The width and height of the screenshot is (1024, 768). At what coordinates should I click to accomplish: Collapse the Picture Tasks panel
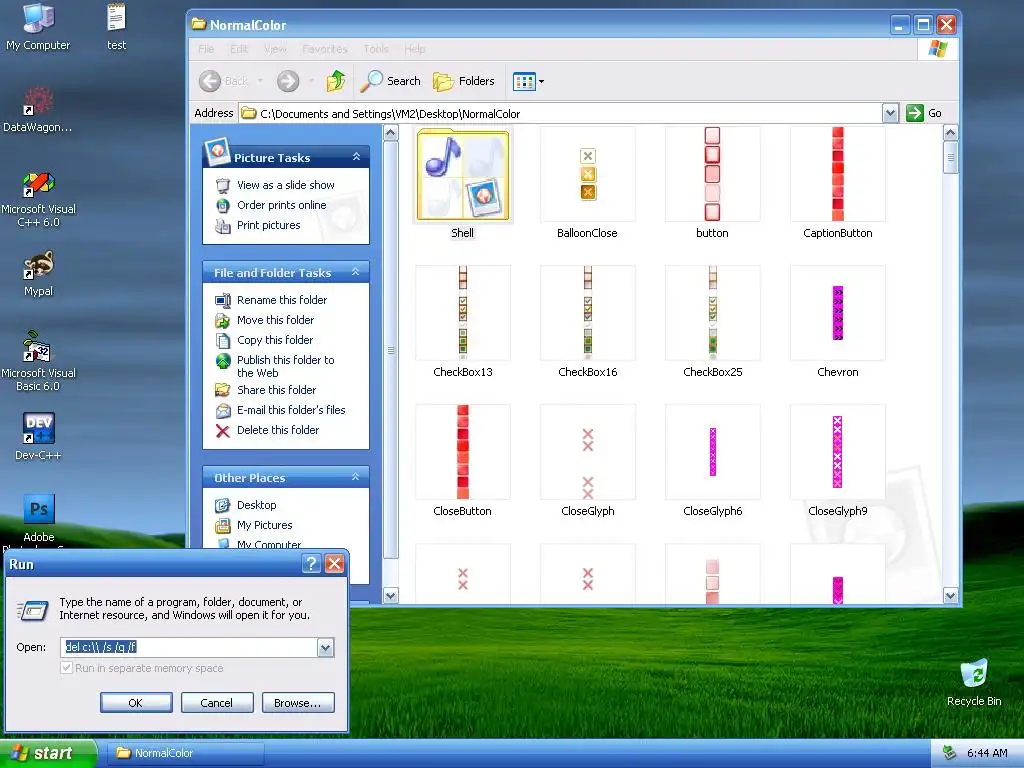(356, 157)
